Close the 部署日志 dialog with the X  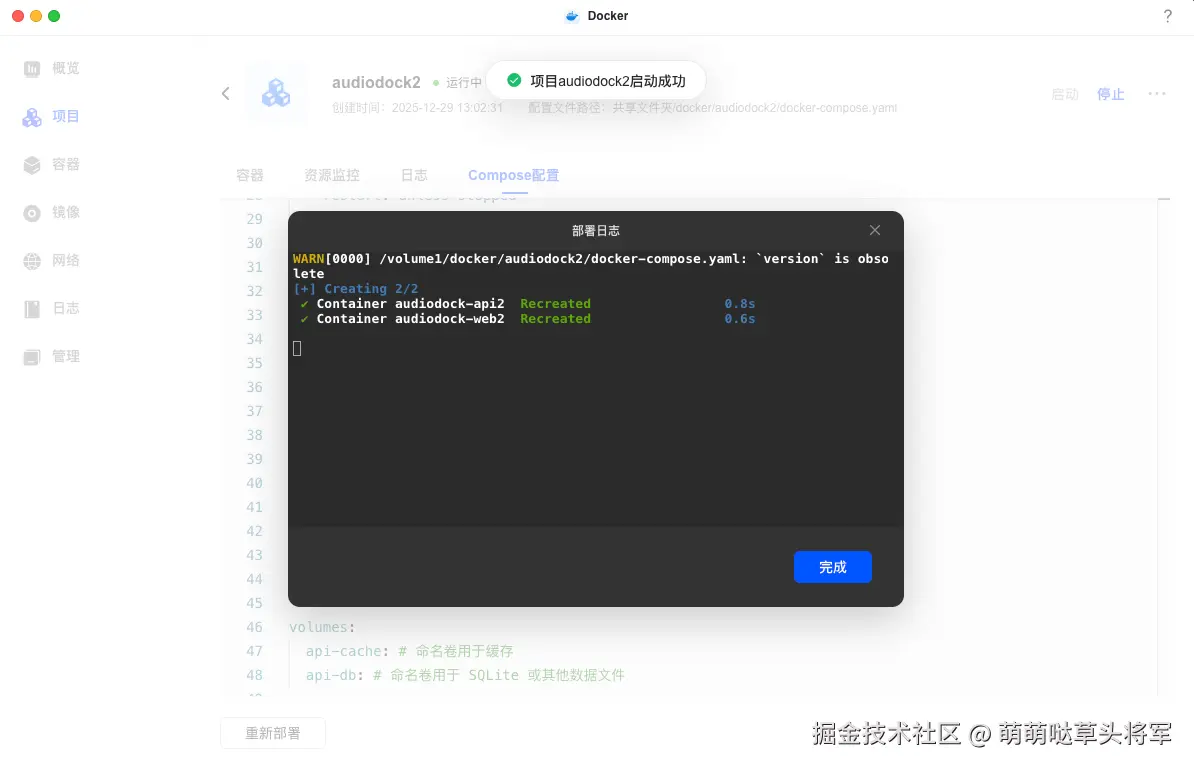874,229
